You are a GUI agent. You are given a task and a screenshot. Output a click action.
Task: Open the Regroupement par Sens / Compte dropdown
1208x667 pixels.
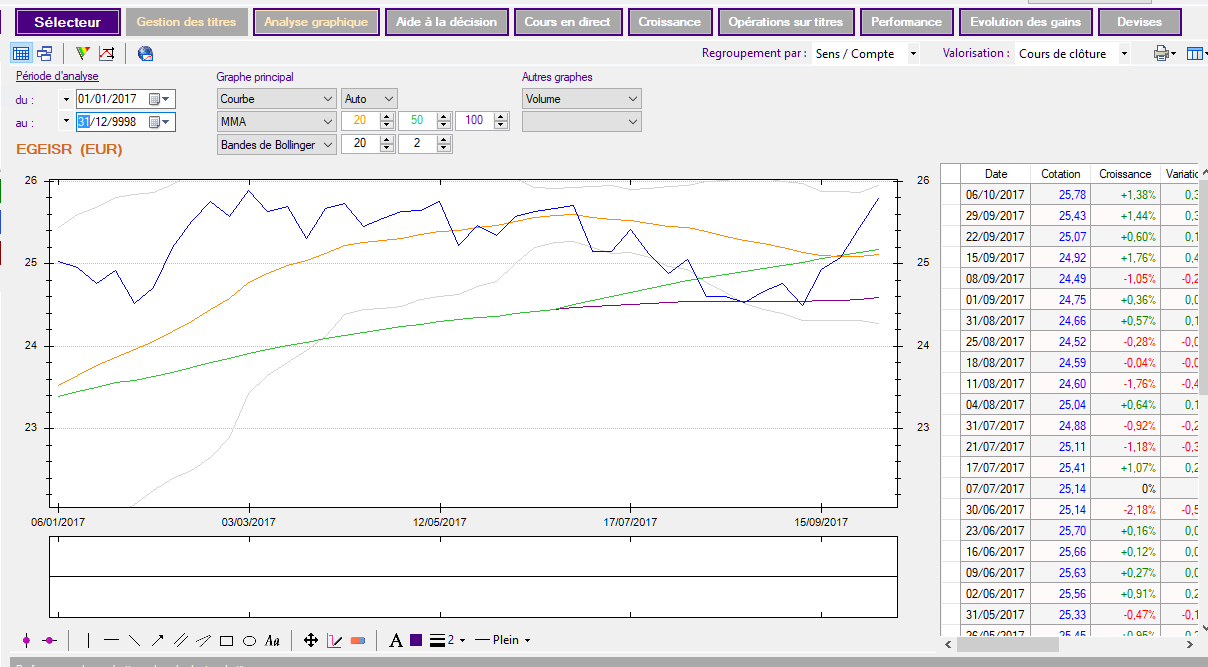tap(866, 54)
